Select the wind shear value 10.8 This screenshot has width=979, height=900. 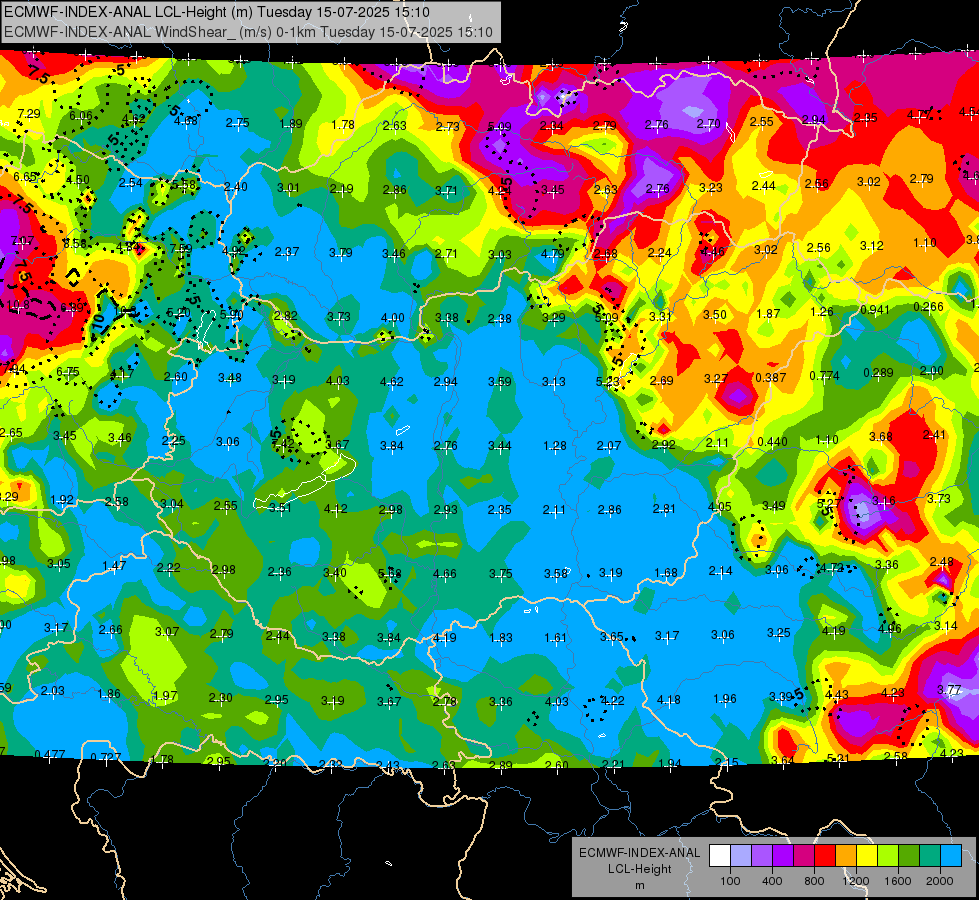[18, 305]
